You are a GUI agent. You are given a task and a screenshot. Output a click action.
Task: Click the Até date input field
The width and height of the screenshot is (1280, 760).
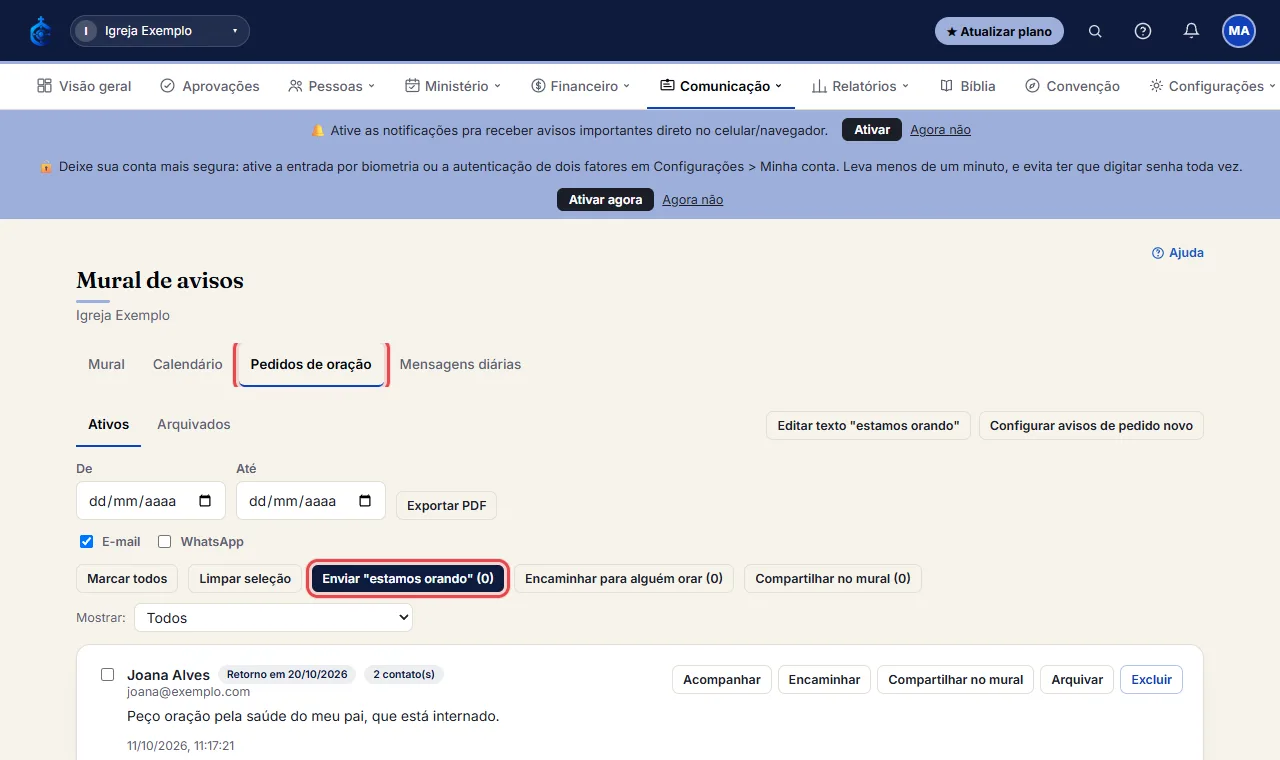click(x=311, y=501)
